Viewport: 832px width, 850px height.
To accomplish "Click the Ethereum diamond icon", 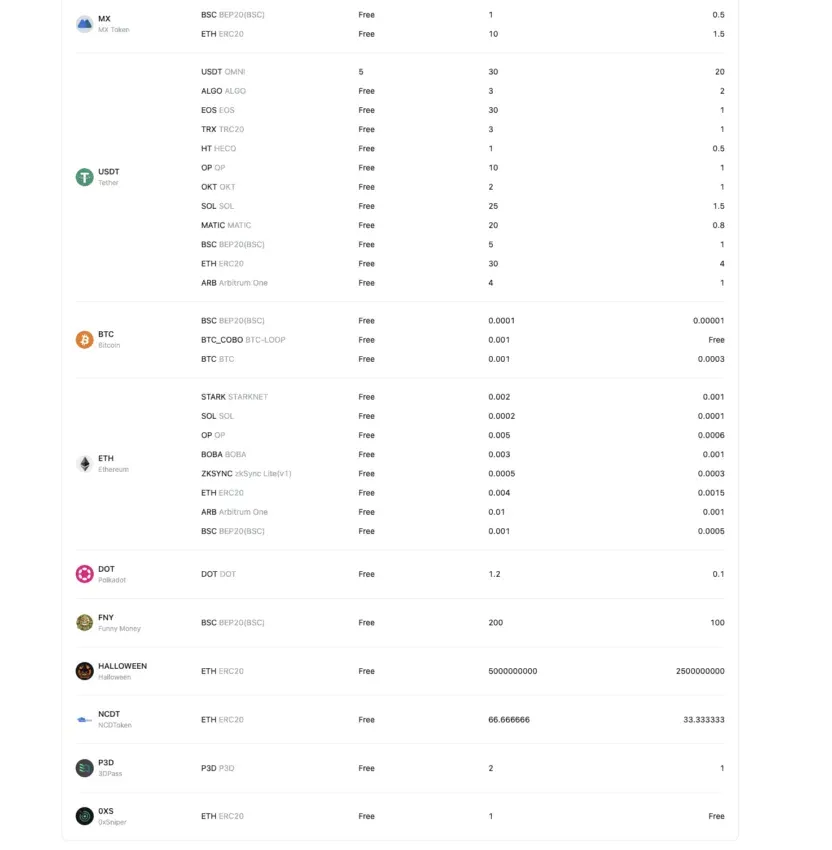I will coord(84,463).
